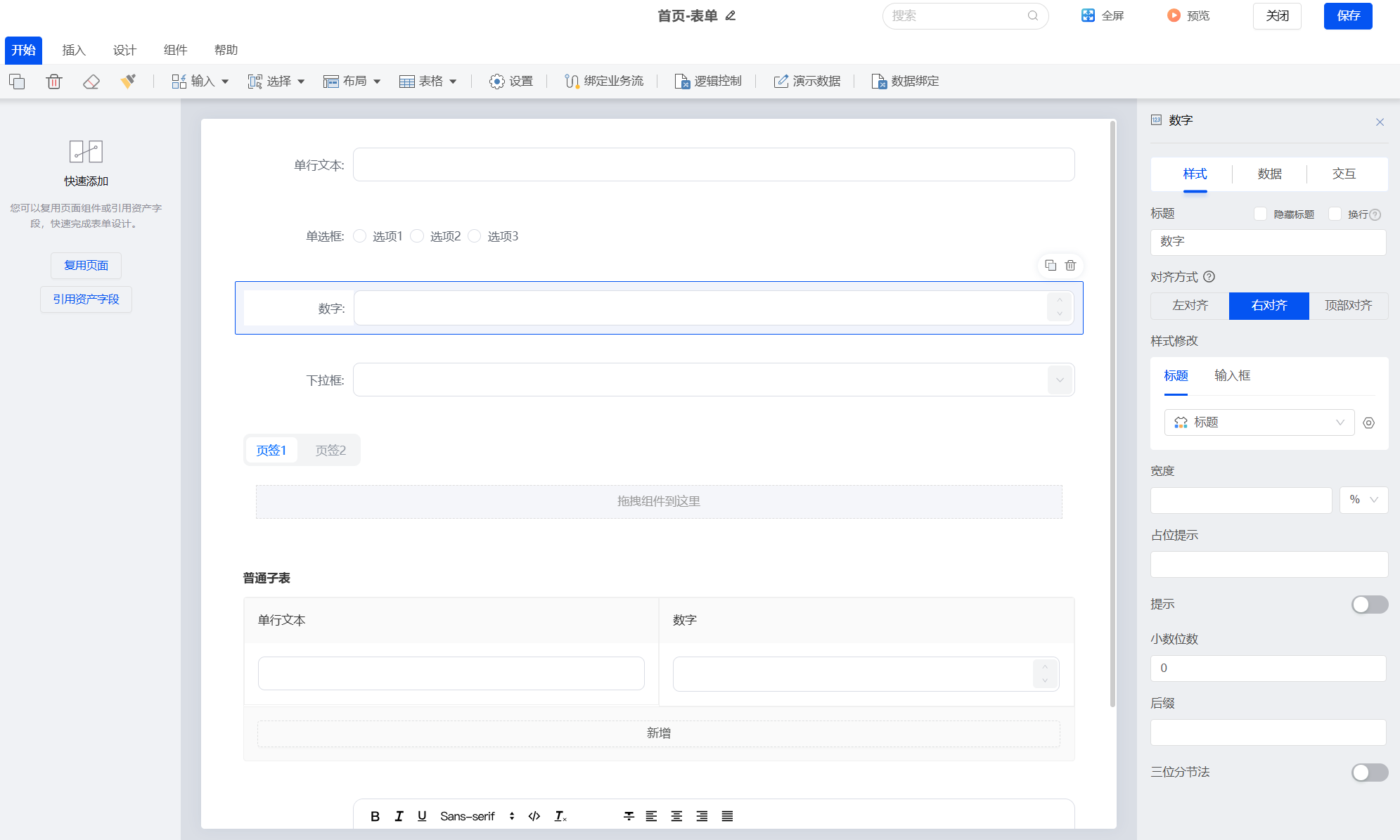Select the eraser clear icon
The image size is (1400, 840).
91,82
